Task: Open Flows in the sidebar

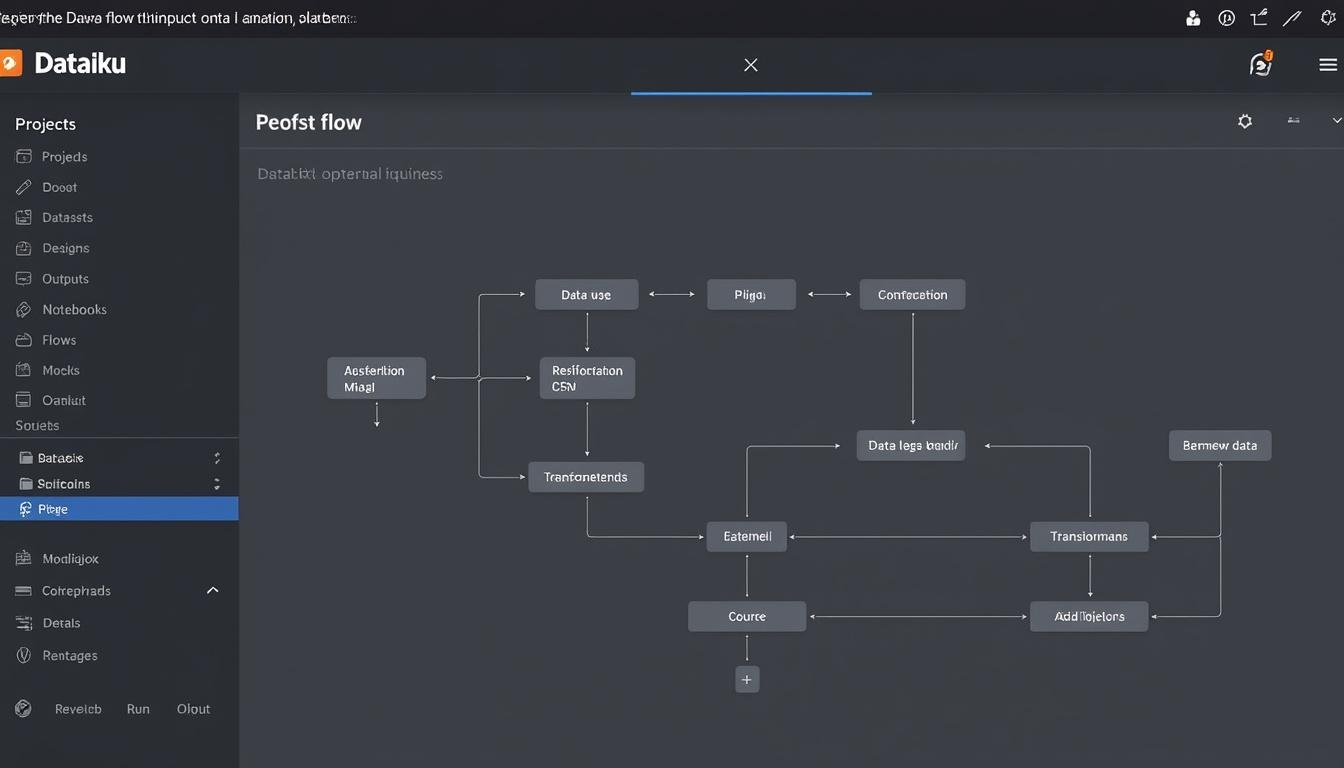Action: coord(59,340)
